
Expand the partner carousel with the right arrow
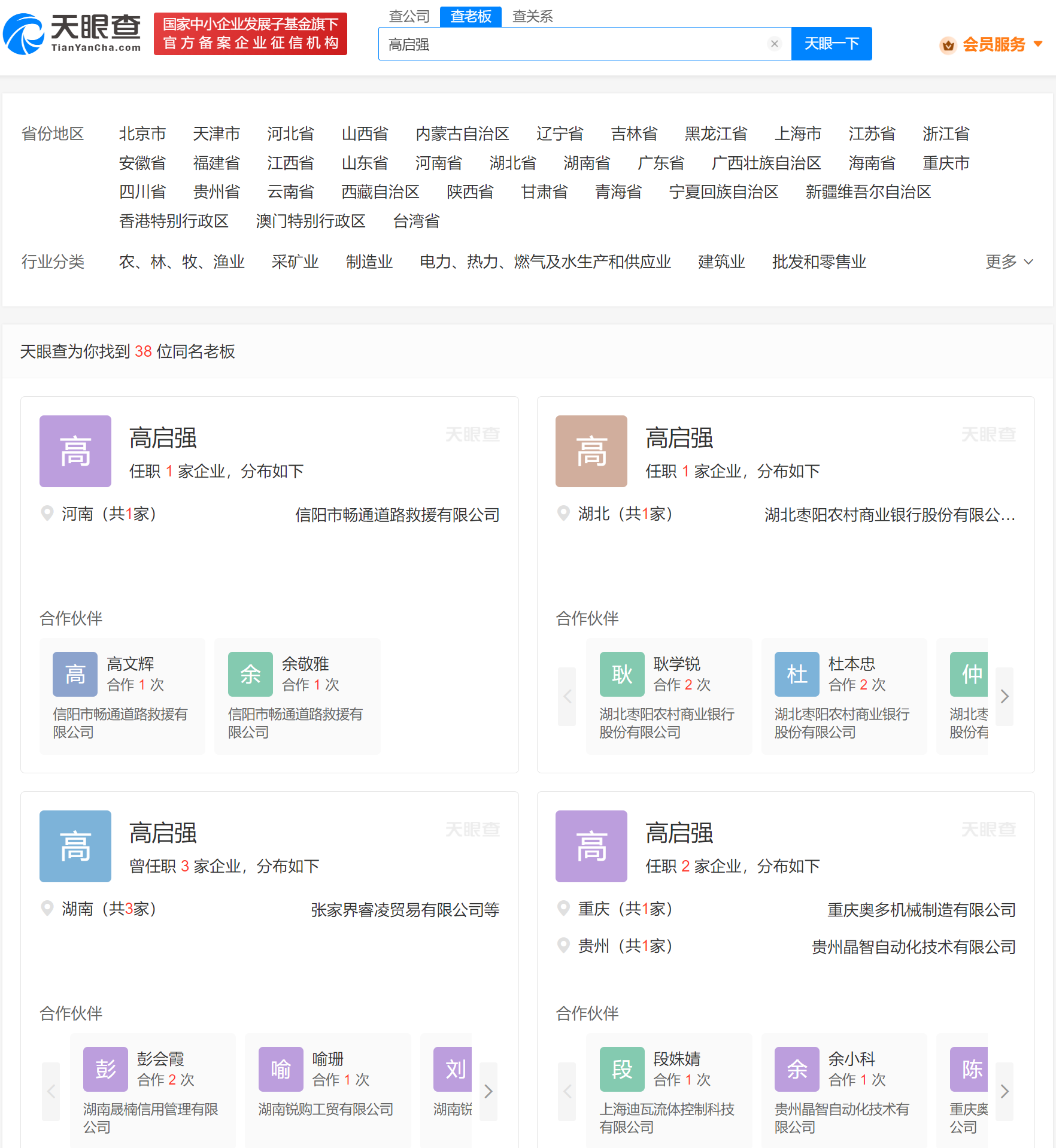point(1005,696)
